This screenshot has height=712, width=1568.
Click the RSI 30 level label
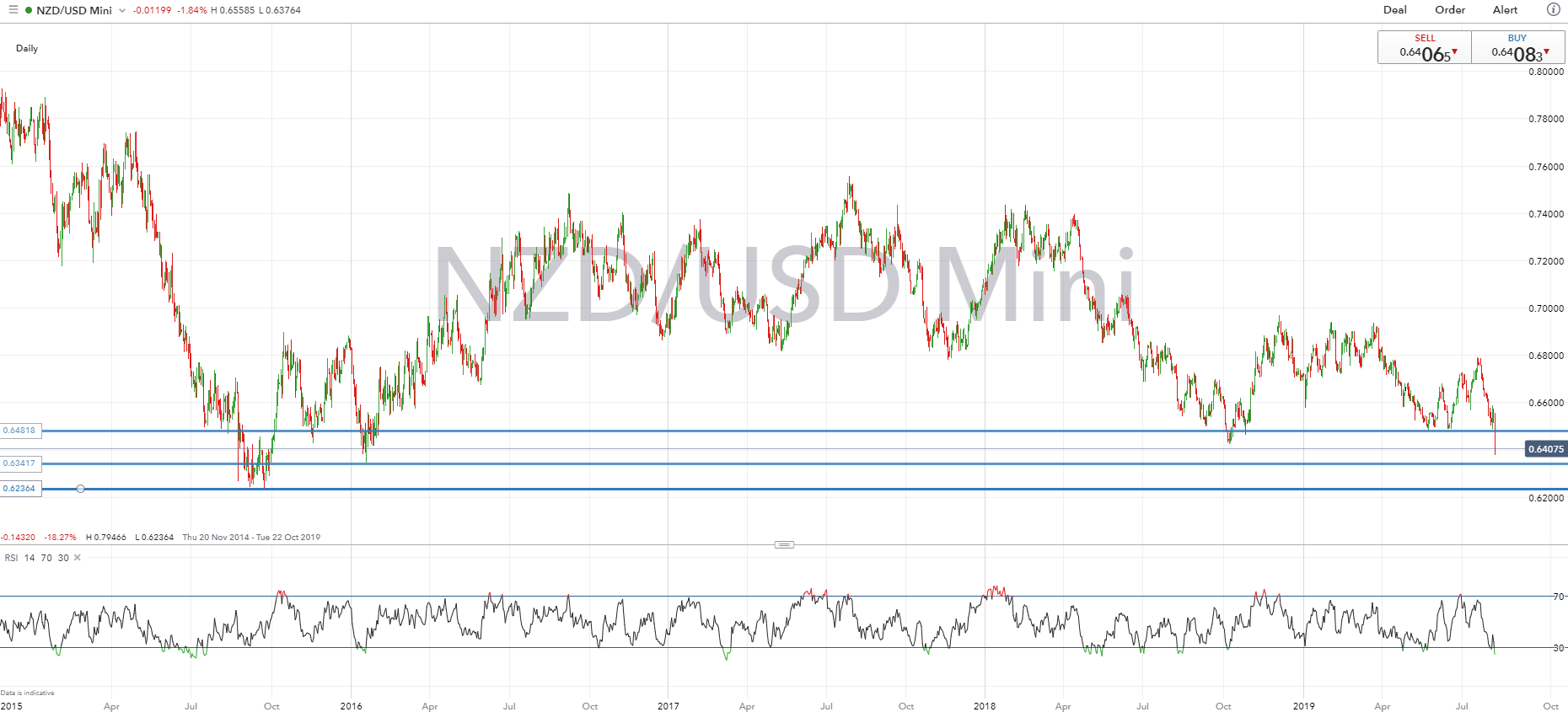1559,648
